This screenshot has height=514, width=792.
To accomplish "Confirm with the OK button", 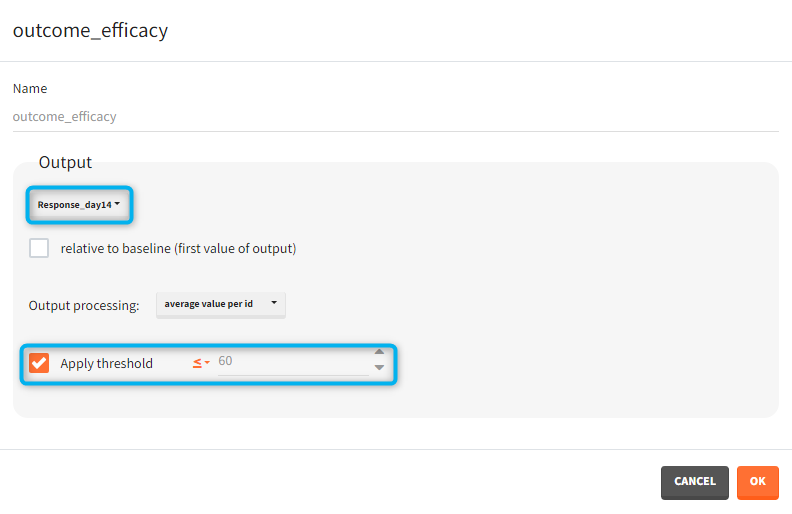I will [757, 482].
